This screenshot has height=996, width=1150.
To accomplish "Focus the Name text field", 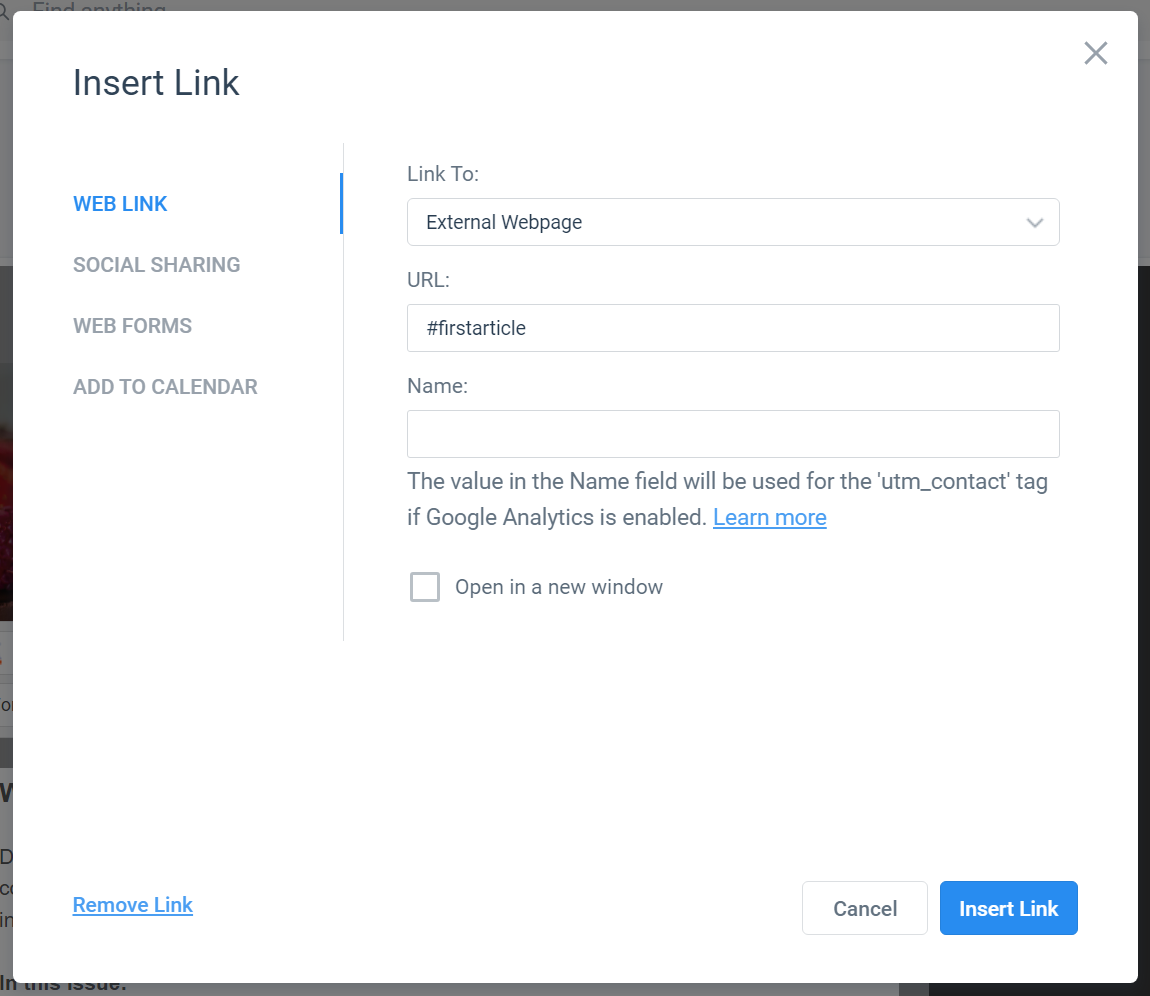I will [x=733, y=434].
